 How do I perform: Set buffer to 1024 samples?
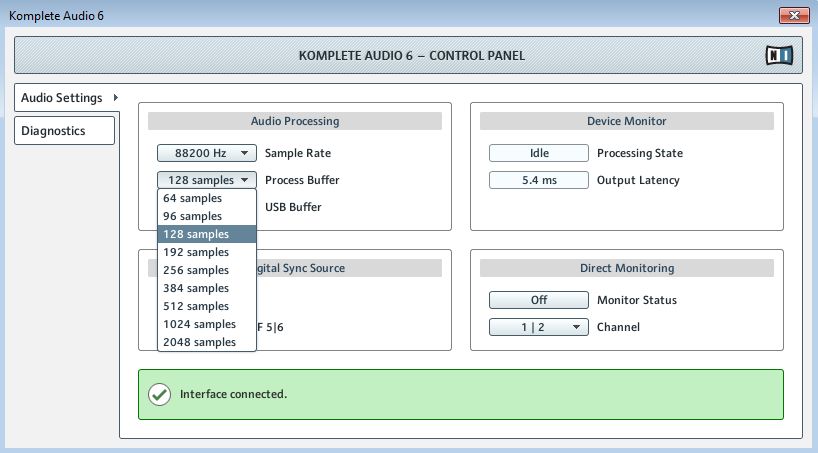[207, 324]
